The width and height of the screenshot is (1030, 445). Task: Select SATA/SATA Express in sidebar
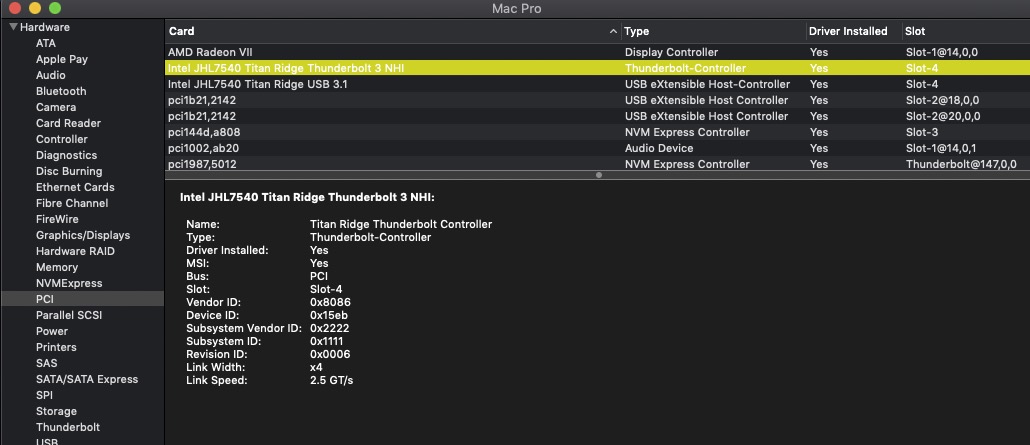(87, 379)
